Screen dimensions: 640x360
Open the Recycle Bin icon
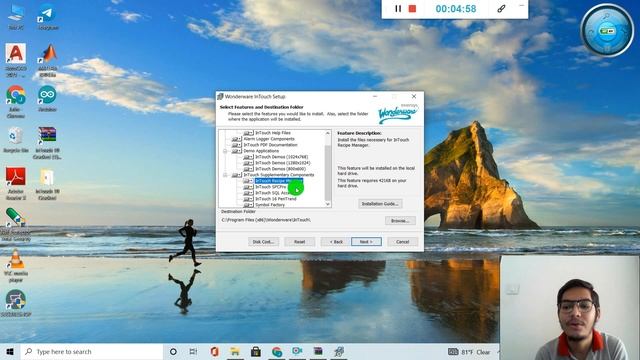coord(16,140)
